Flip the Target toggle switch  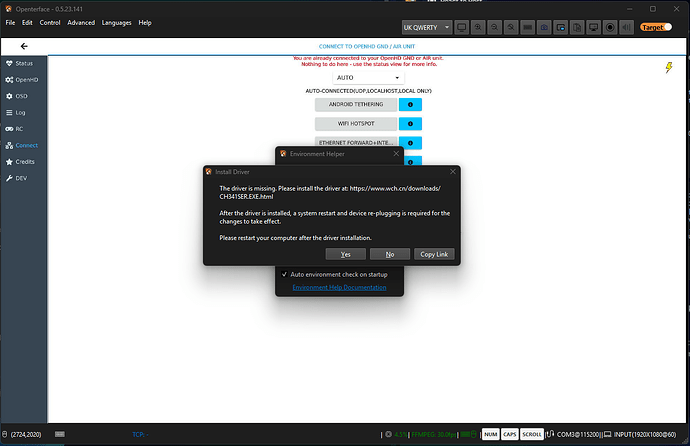pos(656,27)
